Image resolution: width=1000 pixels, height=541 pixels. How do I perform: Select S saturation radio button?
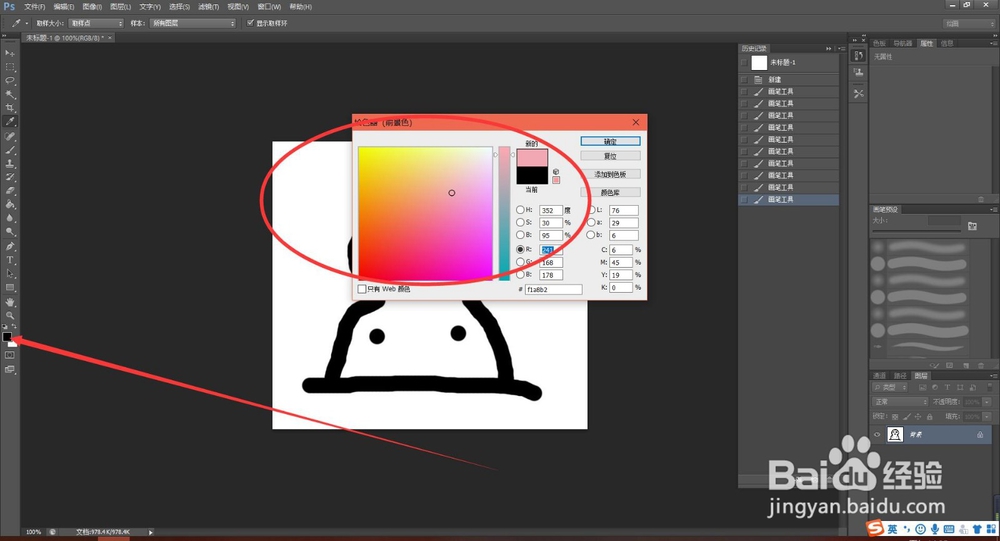click(x=520, y=223)
